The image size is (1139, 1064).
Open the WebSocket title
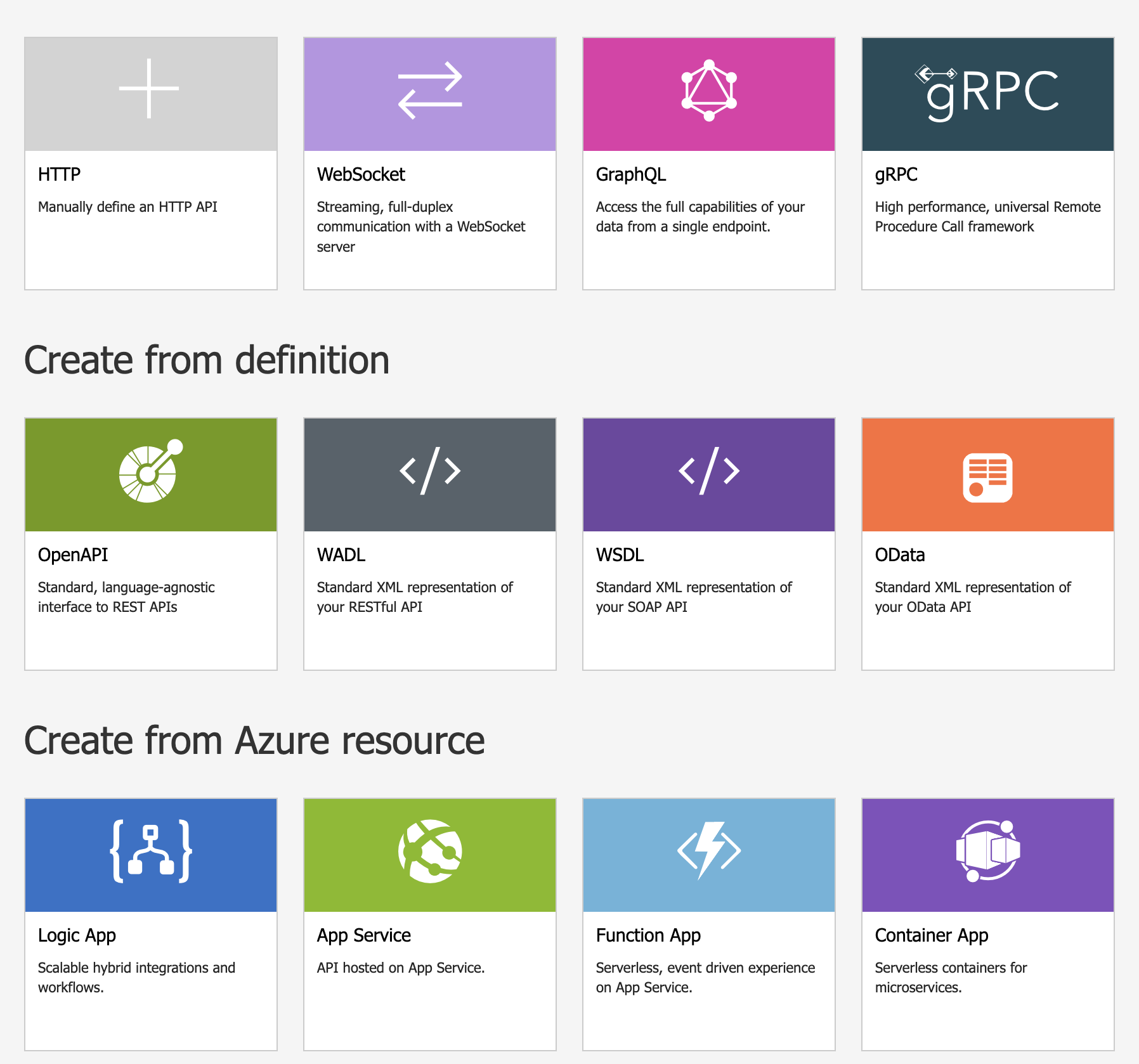361,174
